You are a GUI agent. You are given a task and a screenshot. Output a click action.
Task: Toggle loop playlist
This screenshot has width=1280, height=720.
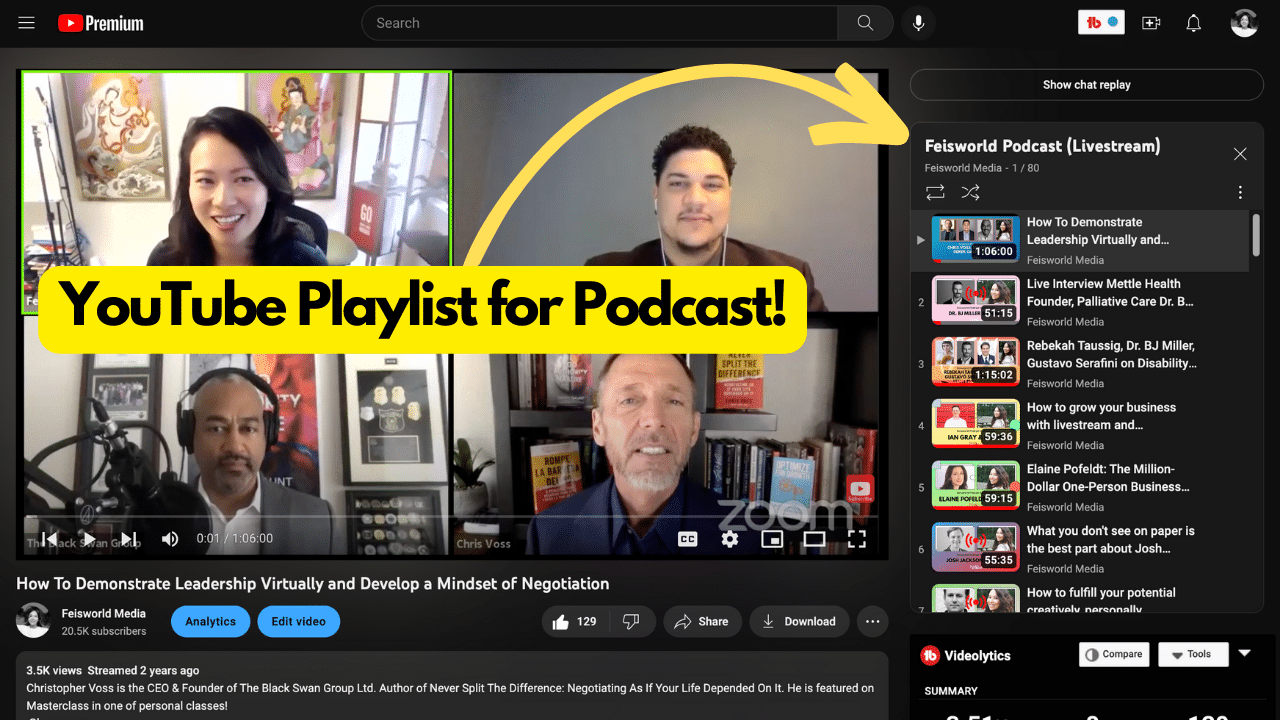click(935, 192)
